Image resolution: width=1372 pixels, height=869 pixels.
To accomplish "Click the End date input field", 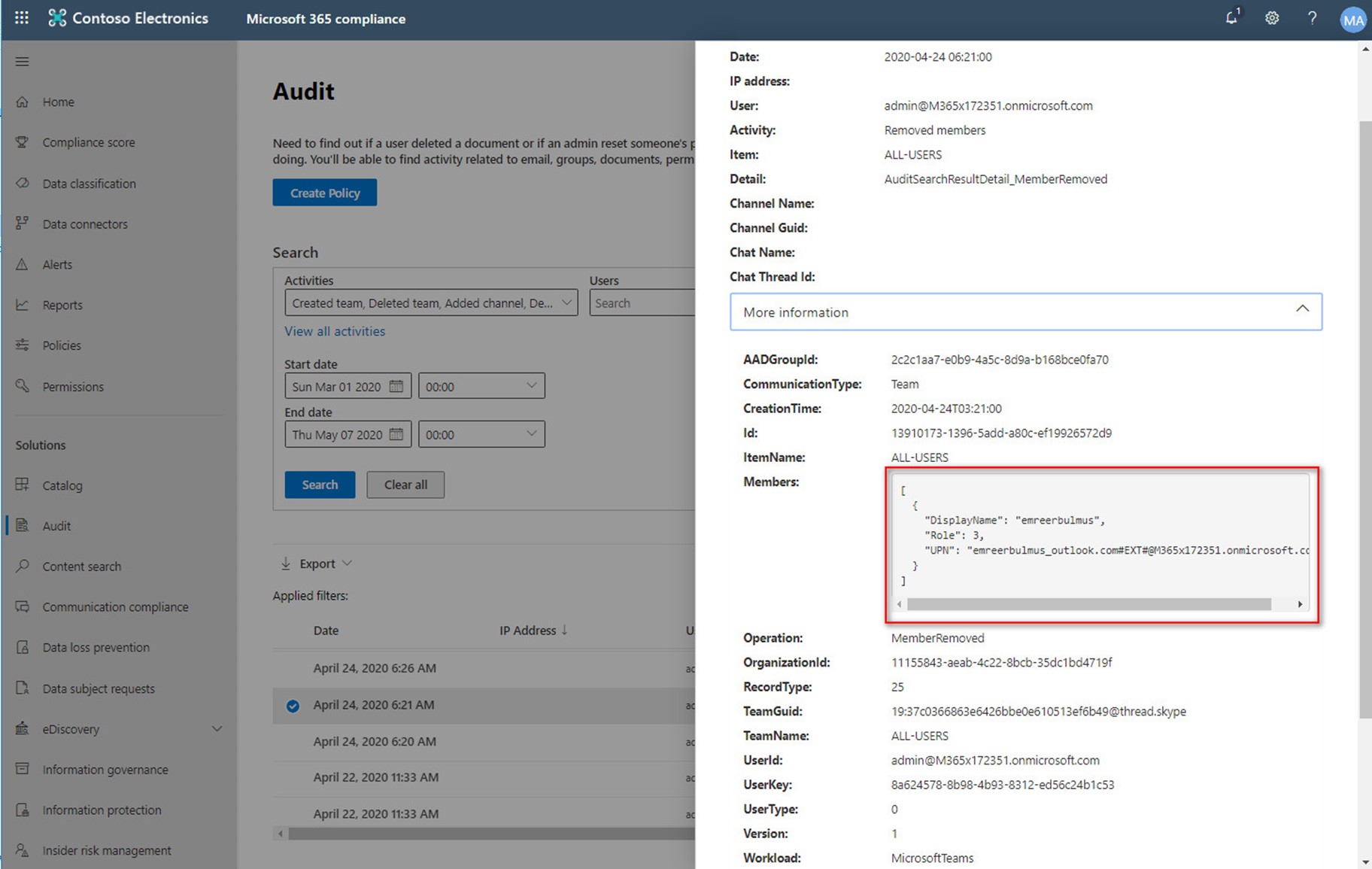I will click(x=348, y=434).
